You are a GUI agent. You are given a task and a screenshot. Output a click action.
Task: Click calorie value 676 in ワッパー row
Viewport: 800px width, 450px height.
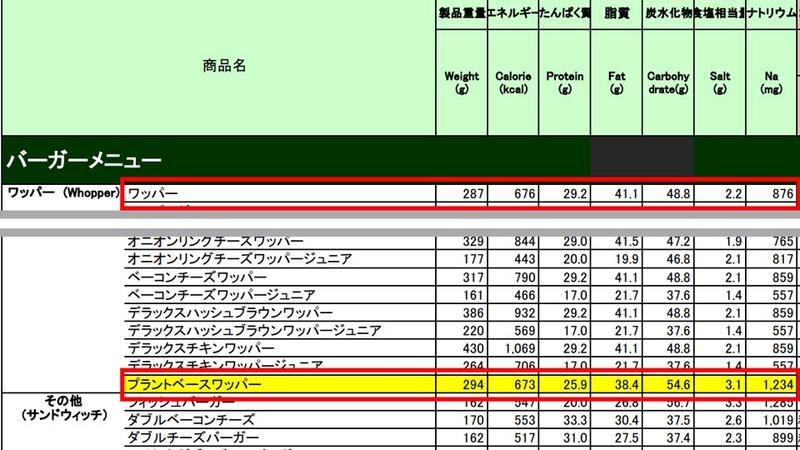524,194
